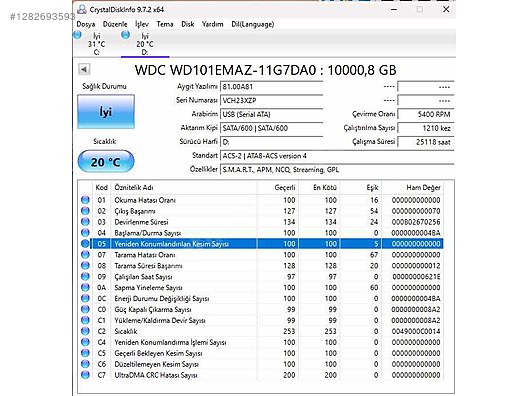Open the Dosya menu

(x=86, y=24)
